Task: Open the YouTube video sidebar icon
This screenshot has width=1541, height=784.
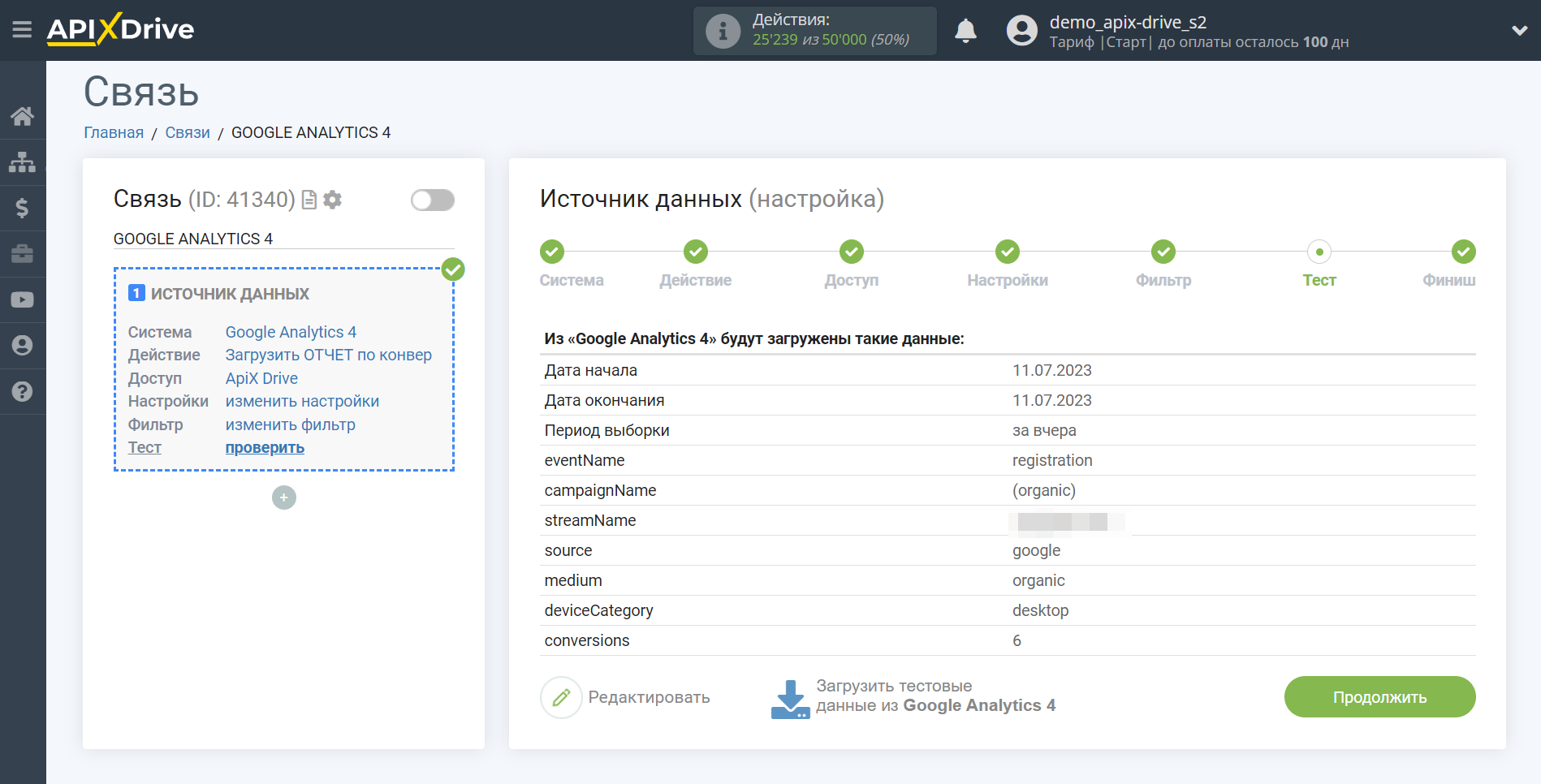Action: (22, 299)
